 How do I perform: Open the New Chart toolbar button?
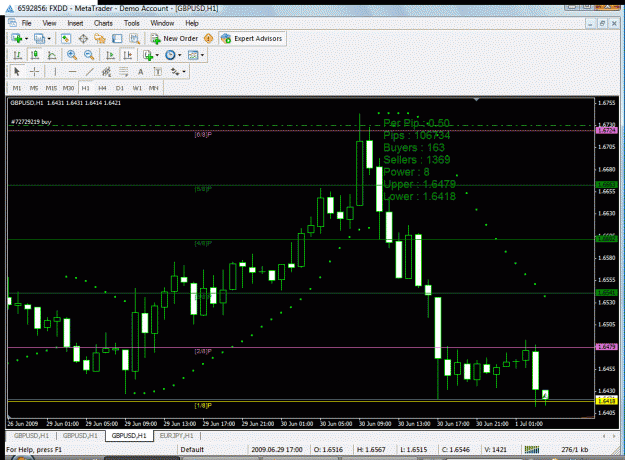pyautogui.click(x=16, y=38)
